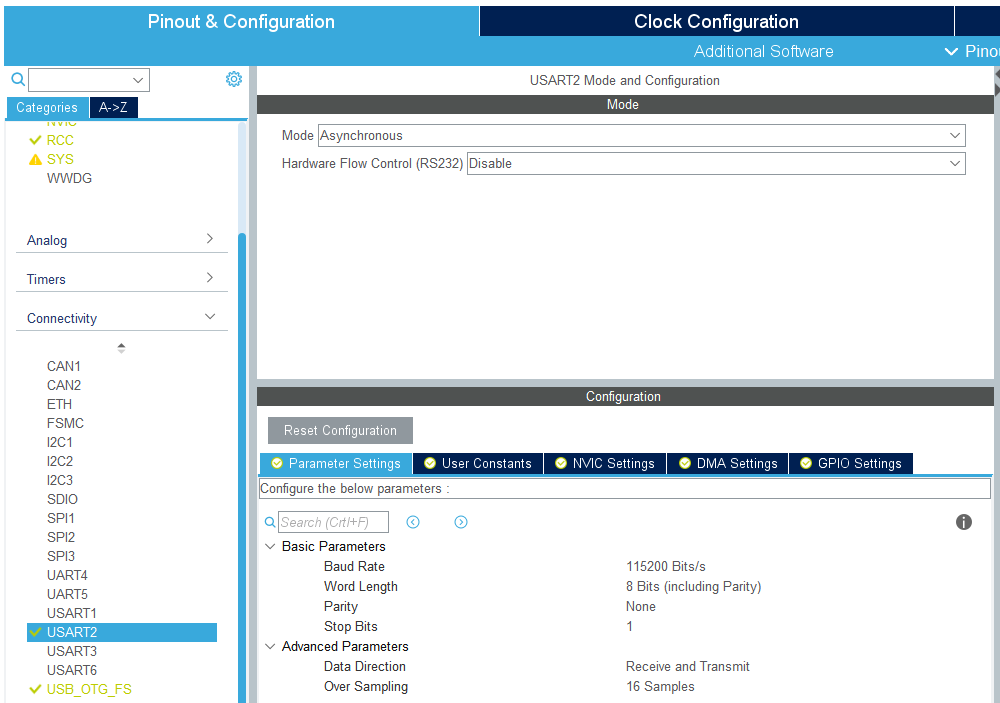
Task: Select SPI2 peripheral
Action: pos(61,538)
